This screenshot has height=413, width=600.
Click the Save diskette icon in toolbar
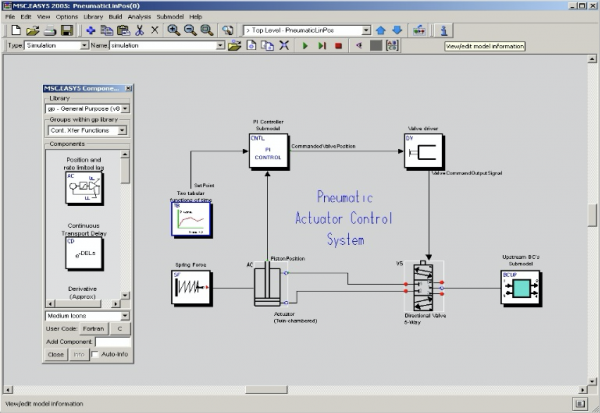pyautogui.click(x=67, y=31)
